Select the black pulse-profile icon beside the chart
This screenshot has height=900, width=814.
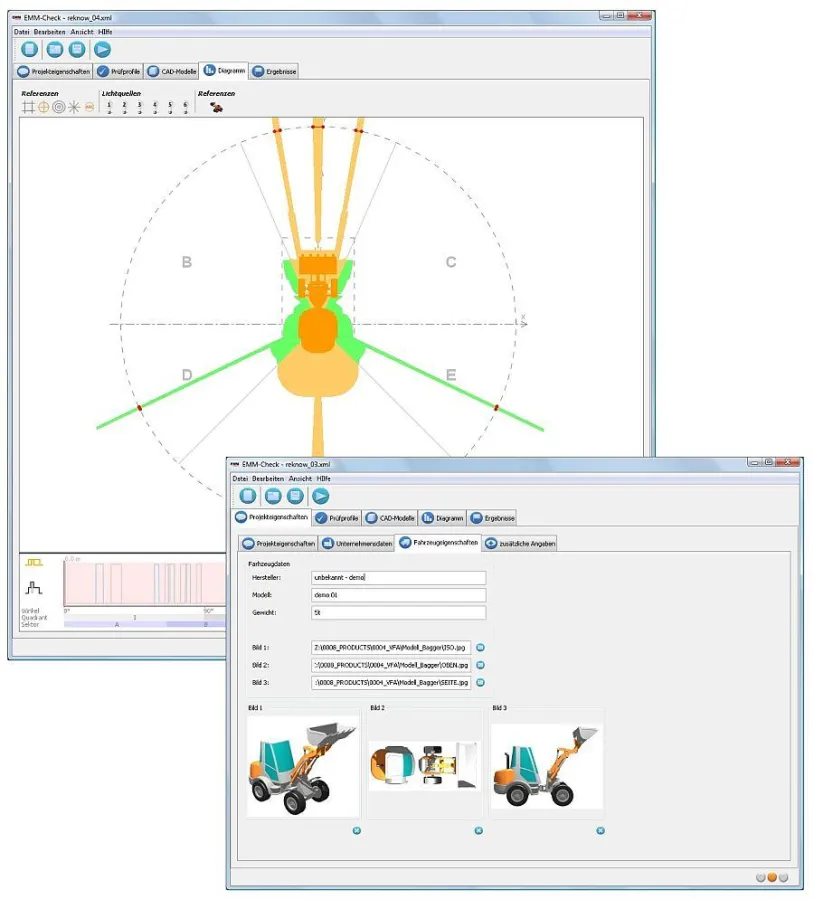pyautogui.click(x=34, y=588)
